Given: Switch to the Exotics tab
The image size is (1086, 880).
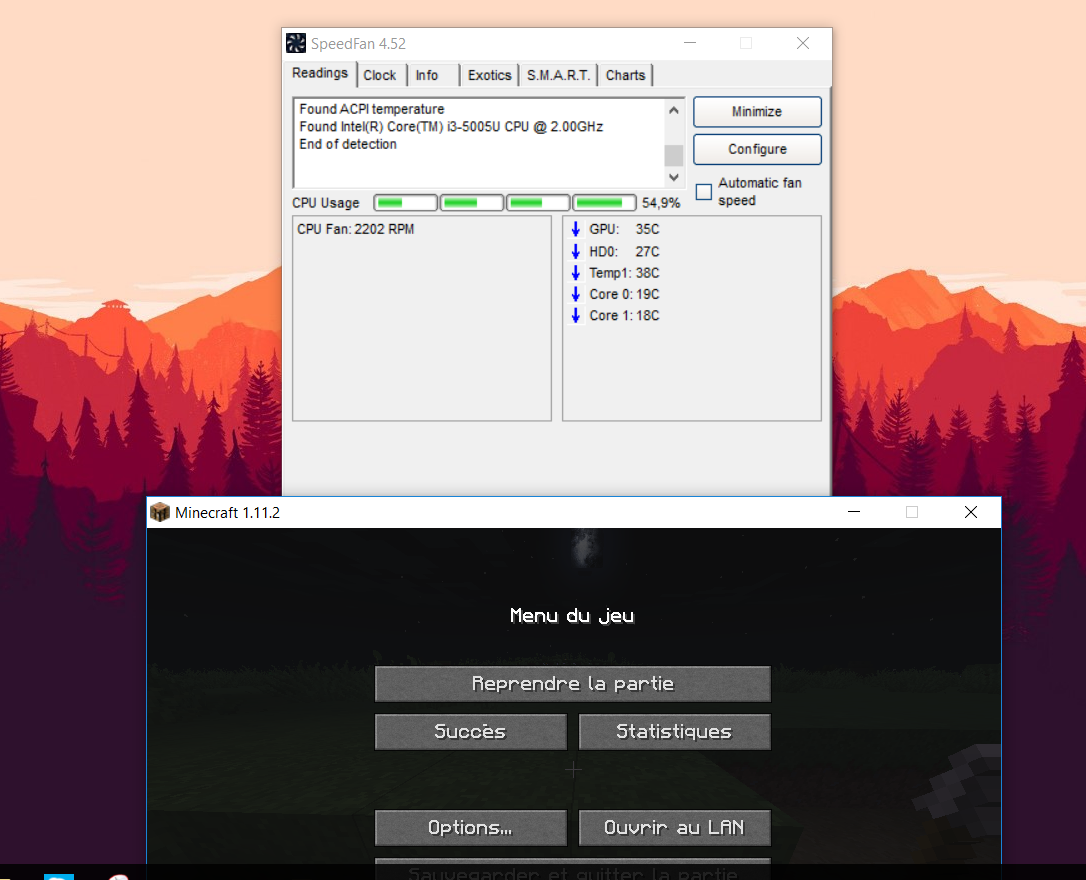Looking at the screenshot, I should (489, 75).
